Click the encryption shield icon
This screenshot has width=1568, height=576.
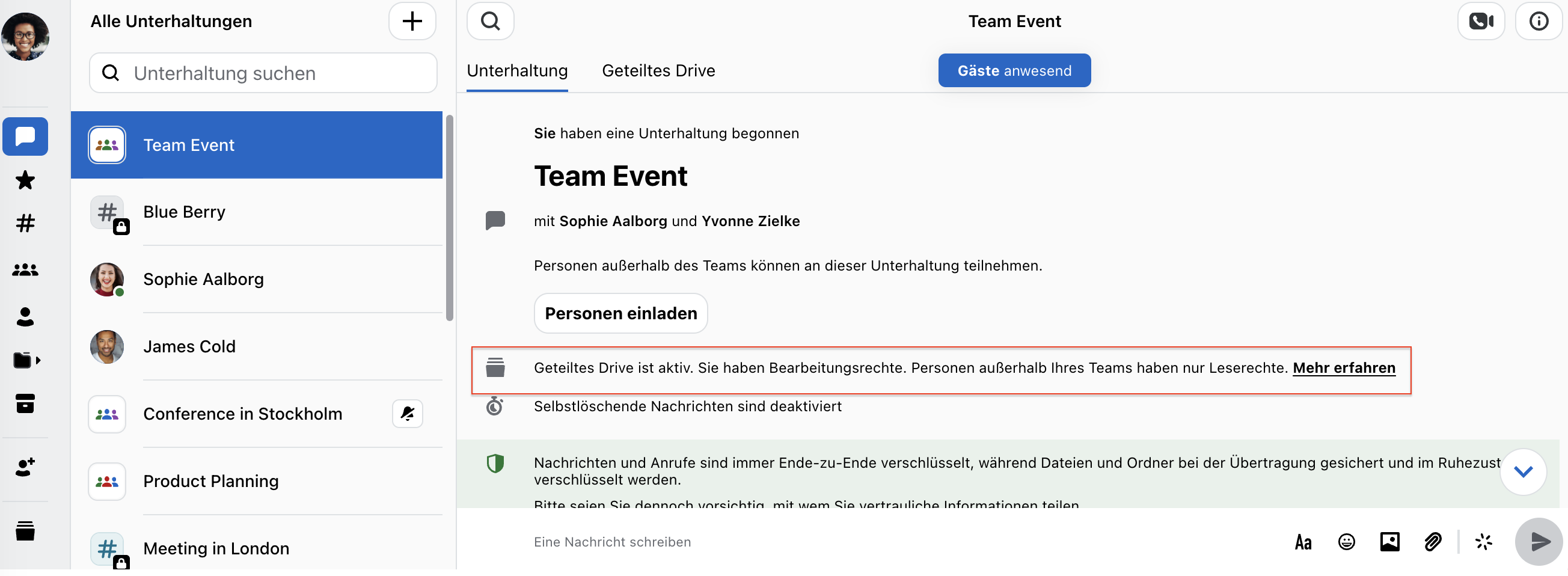pos(495,464)
